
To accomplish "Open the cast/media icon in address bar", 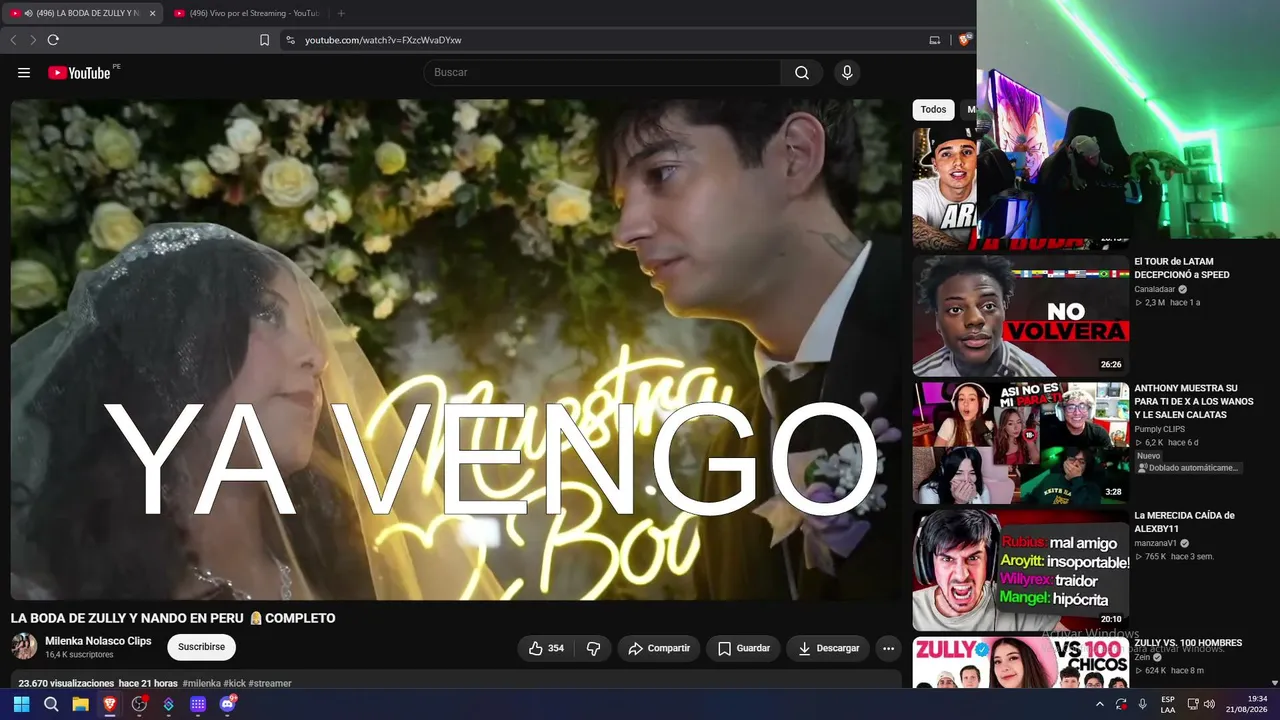I will click(935, 40).
